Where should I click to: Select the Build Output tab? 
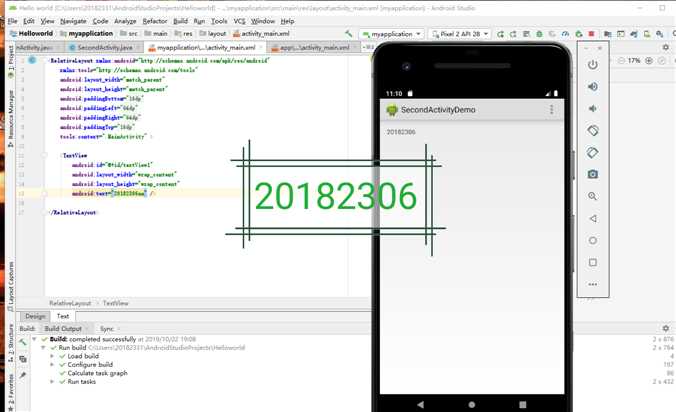(x=63, y=328)
